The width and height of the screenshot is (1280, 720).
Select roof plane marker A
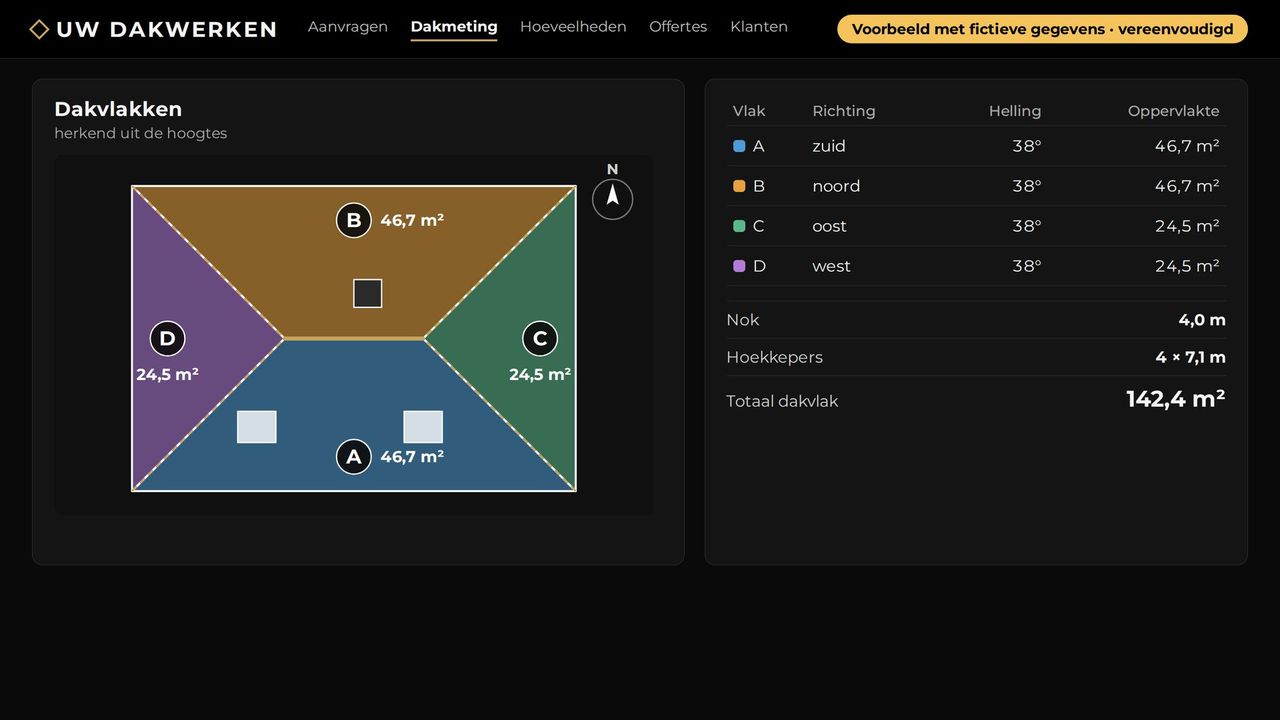point(354,457)
